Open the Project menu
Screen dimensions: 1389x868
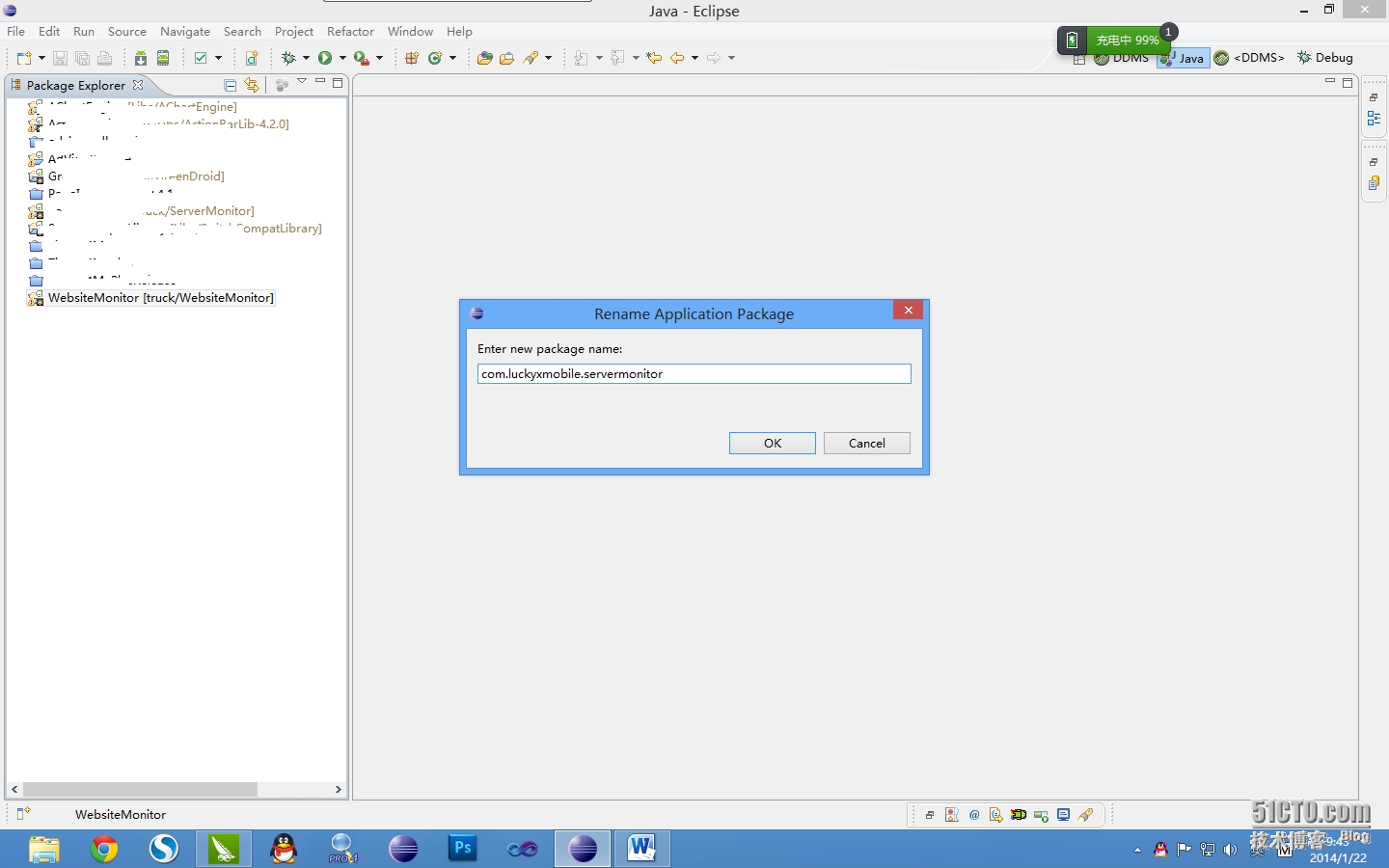[294, 31]
